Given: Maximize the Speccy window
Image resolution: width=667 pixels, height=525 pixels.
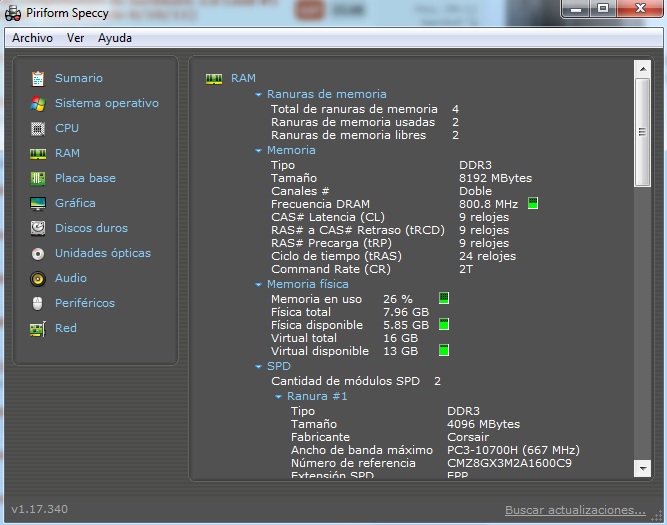Looking at the screenshot, I should (603, 9).
